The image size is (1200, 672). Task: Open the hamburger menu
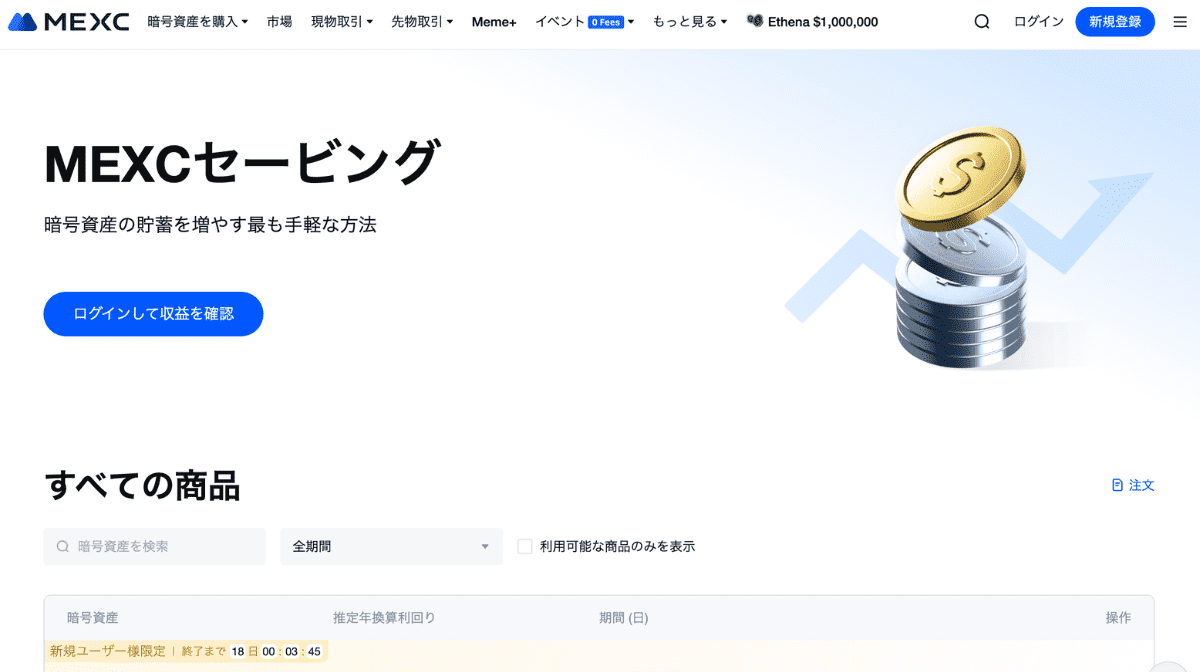tap(1179, 21)
